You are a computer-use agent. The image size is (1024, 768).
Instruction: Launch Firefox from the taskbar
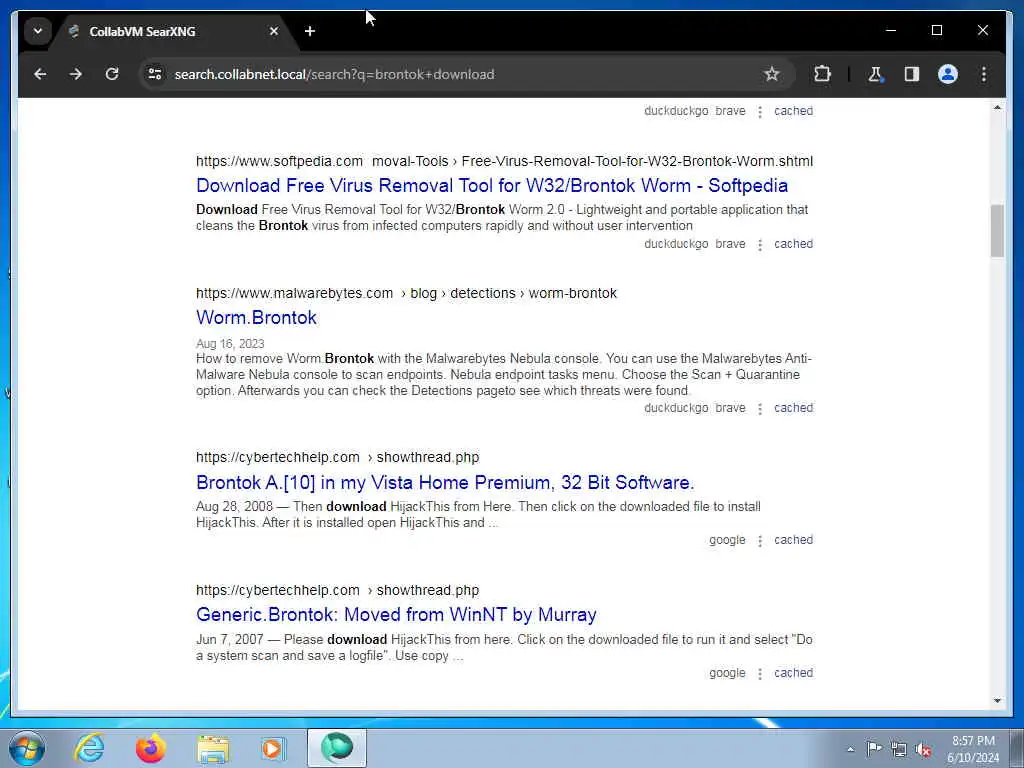(150, 748)
